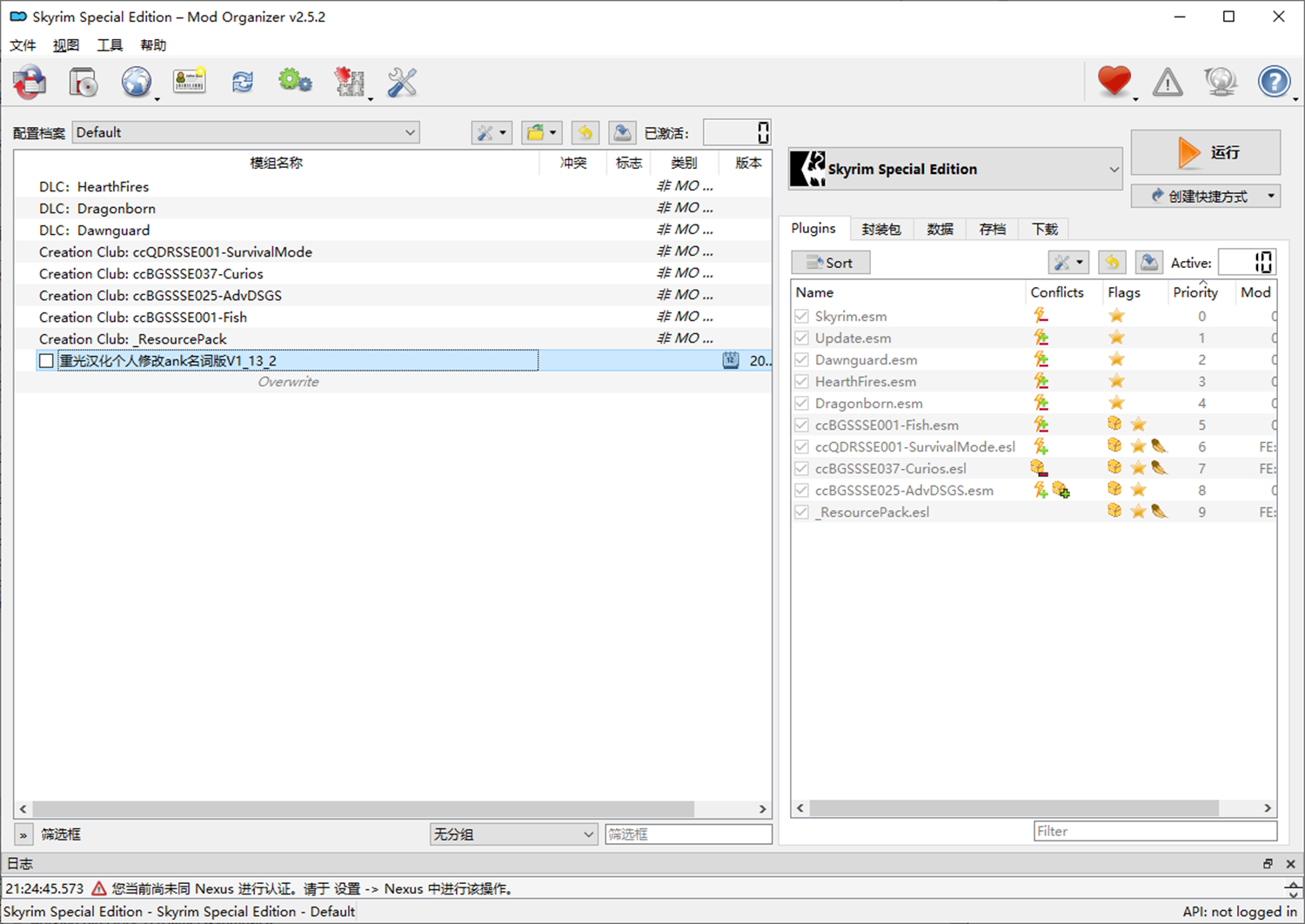The width and height of the screenshot is (1305, 924).
Task: Select the Overwrite row in mod list
Action: pos(392,381)
